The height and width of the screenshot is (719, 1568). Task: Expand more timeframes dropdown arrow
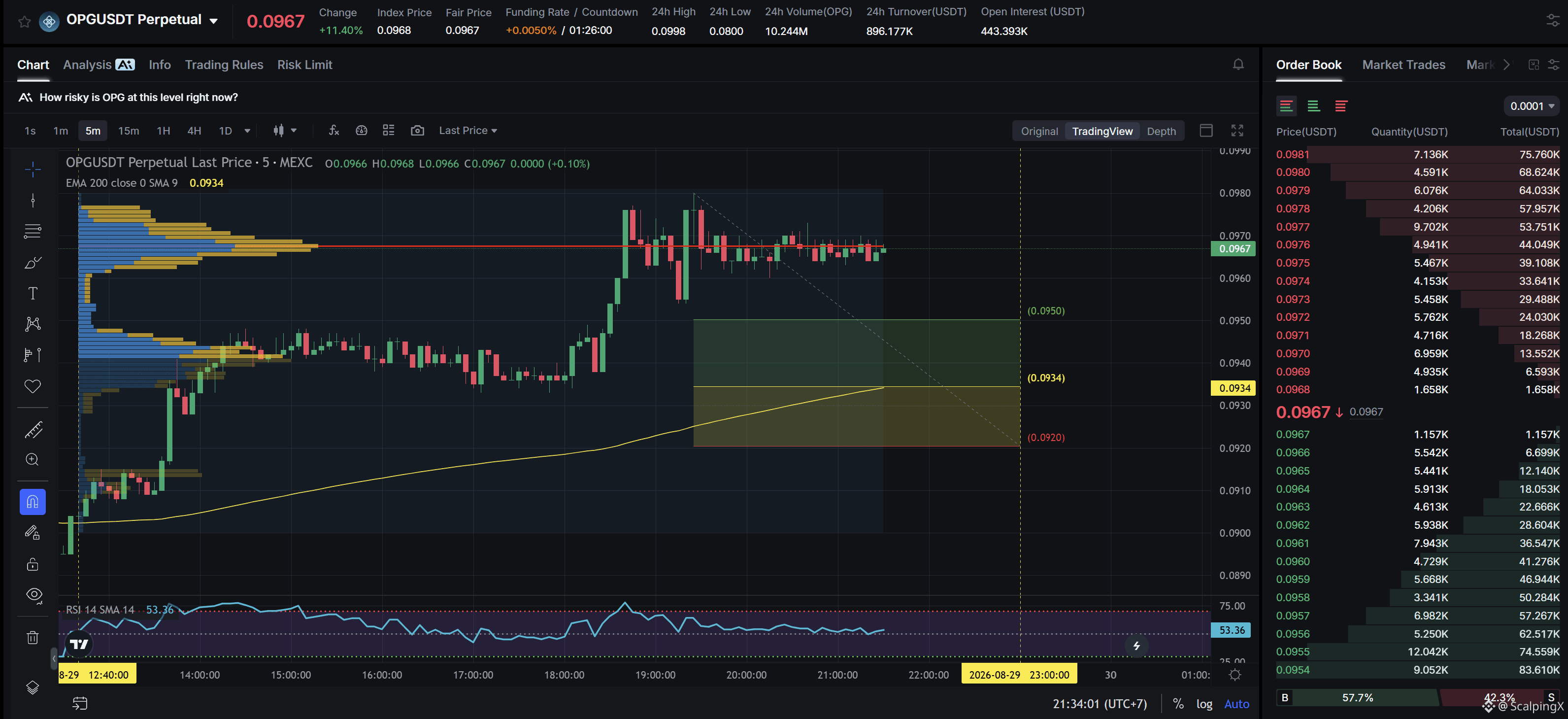pyautogui.click(x=247, y=131)
